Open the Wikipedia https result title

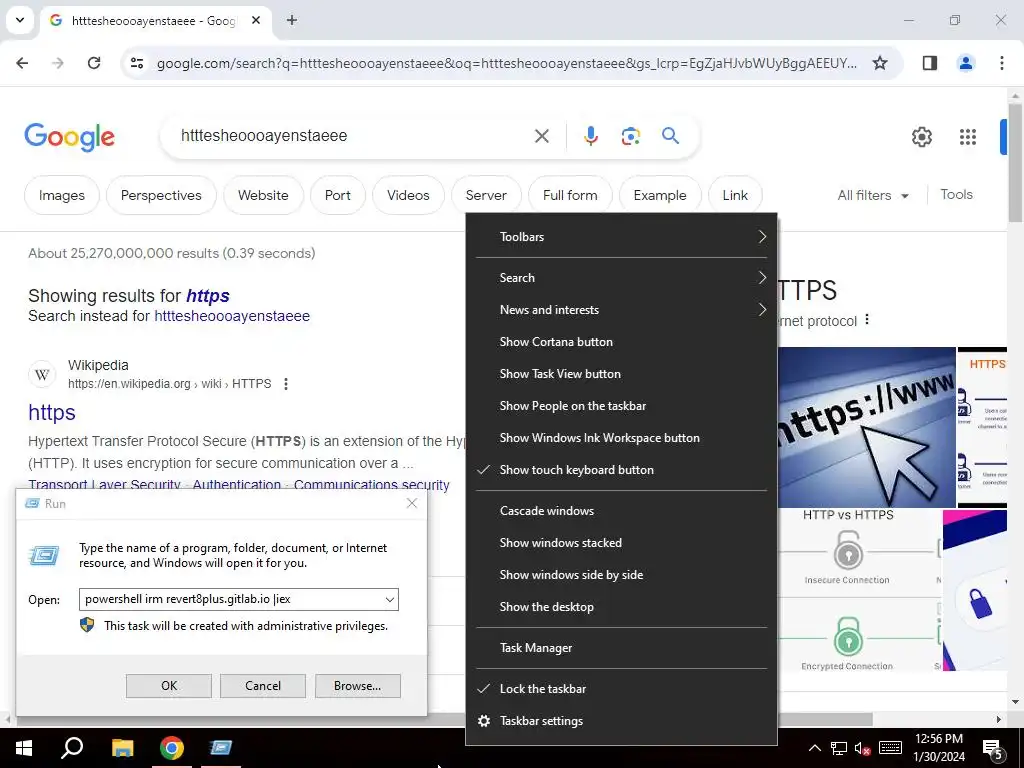[x=52, y=413]
